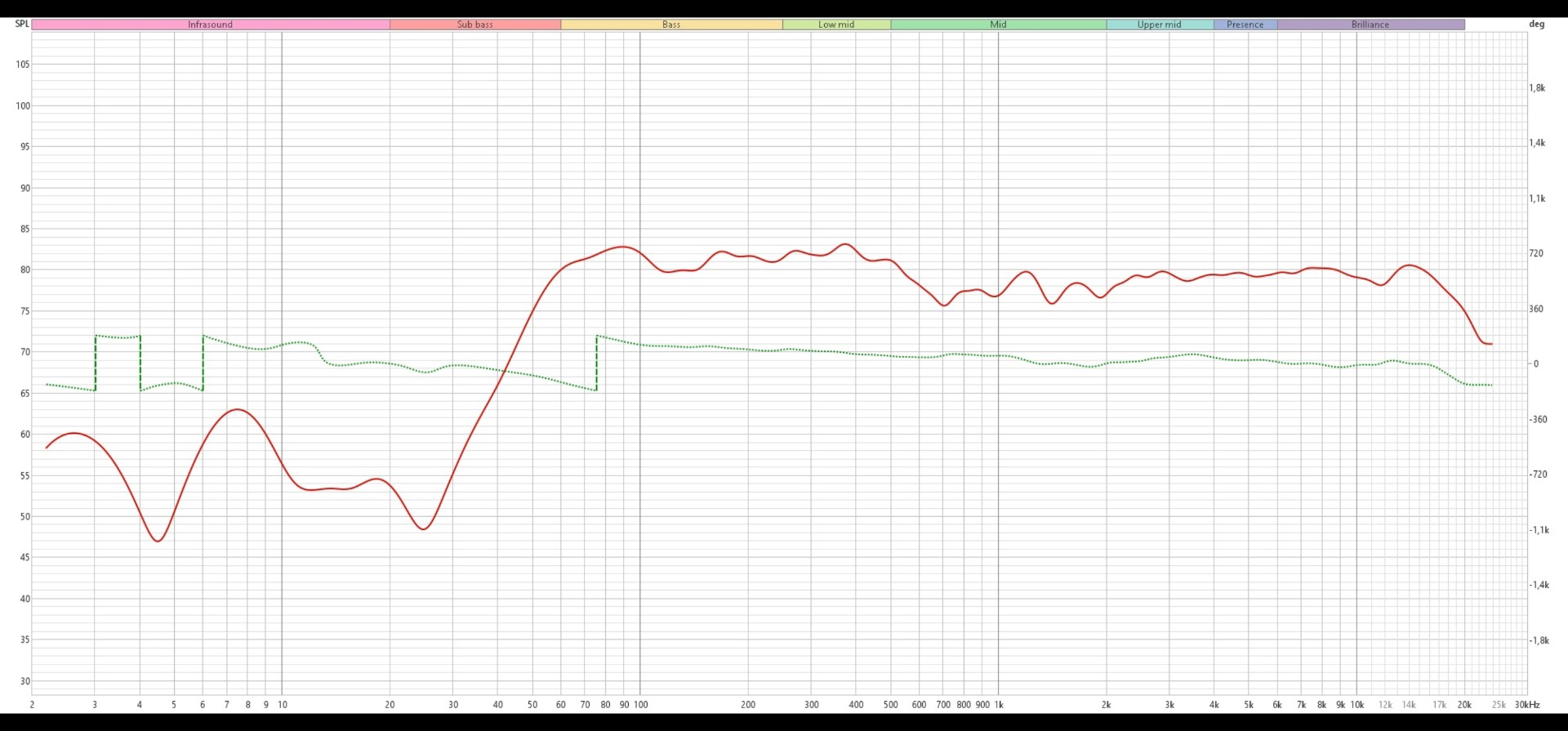The image size is (1568, 731).
Task: Click the Mid frequency band label
Action: 998,25
